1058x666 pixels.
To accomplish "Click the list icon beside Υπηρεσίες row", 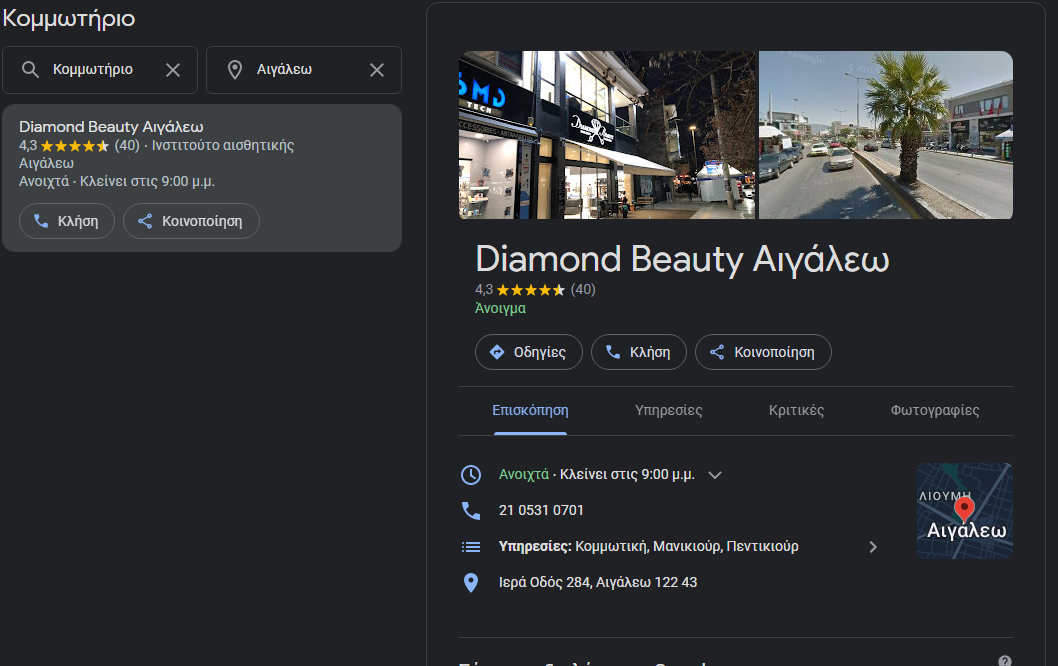I will (x=471, y=547).
